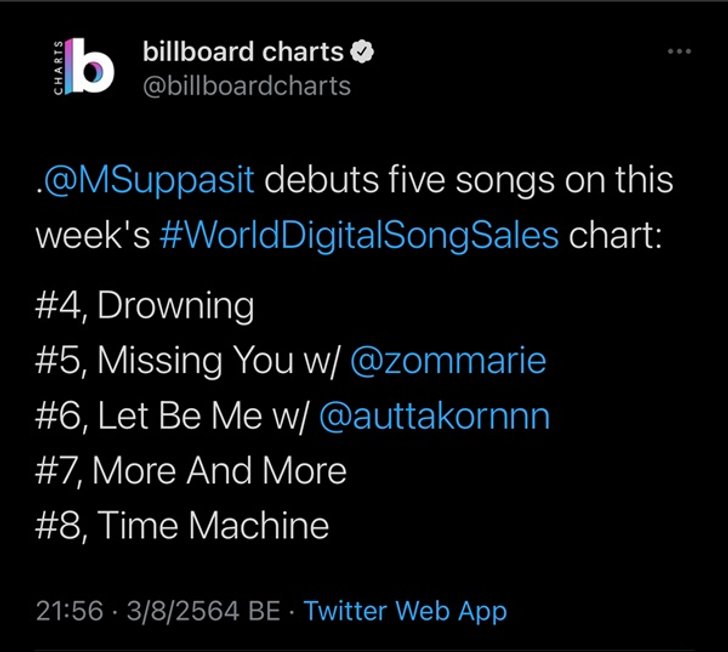
Task: Visit the @zommarie mentioned profile
Action: [x=448, y=359]
